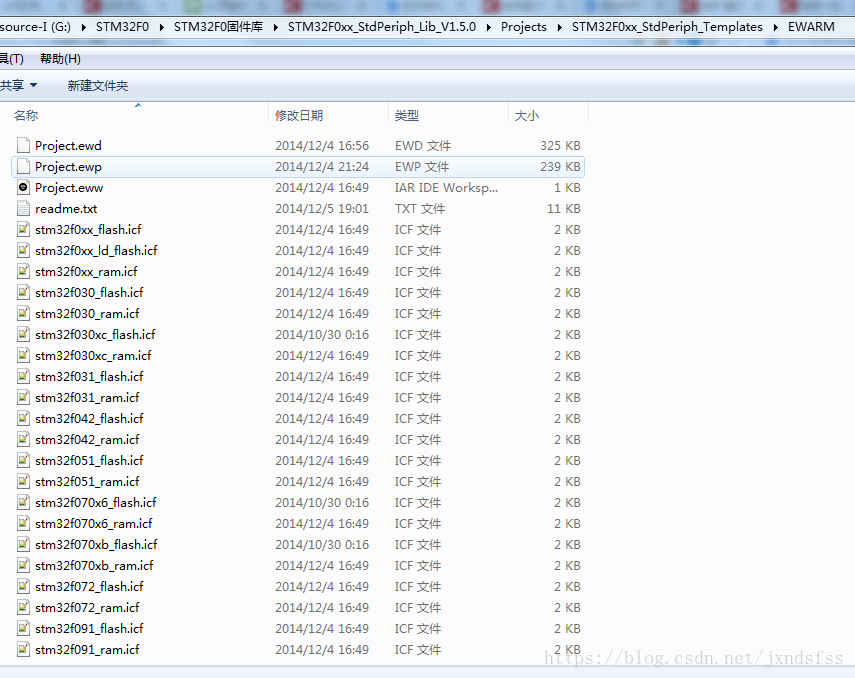Open the 共享 dropdown in toolbar
The height and width of the screenshot is (678, 855).
[x=17, y=86]
